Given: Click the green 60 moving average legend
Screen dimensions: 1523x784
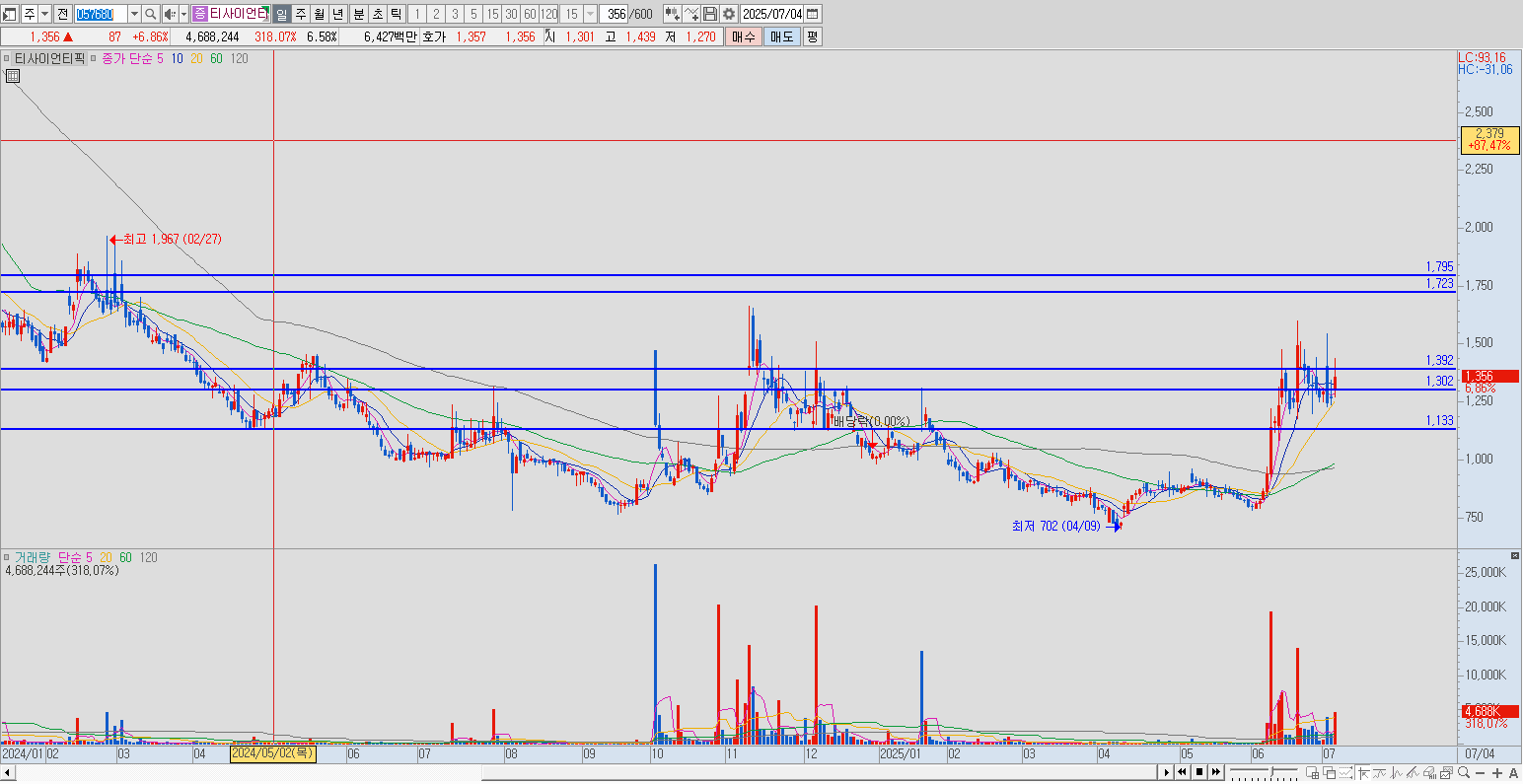Looking at the screenshot, I should (216, 59).
